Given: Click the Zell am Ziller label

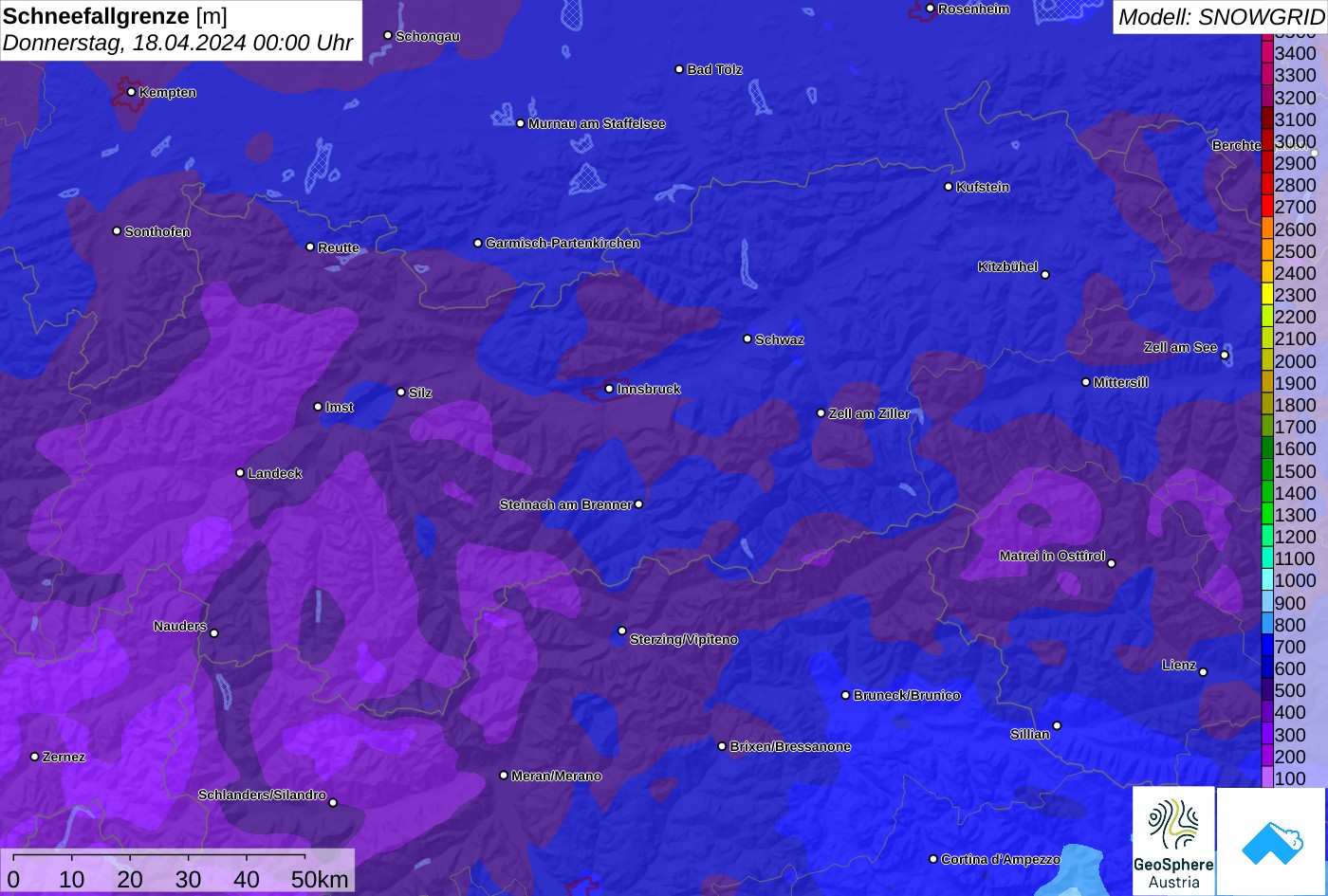Looking at the screenshot, I should click(x=869, y=413).
